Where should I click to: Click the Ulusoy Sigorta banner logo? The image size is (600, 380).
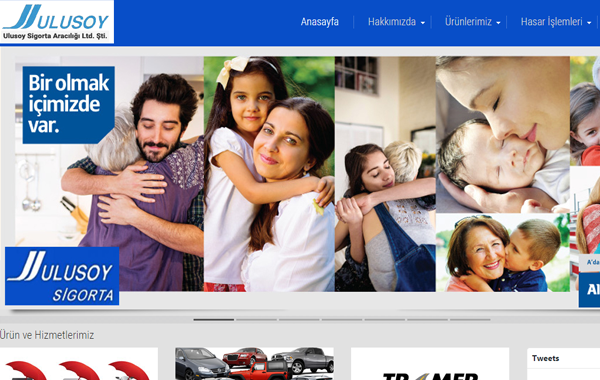tap(62, 276)
